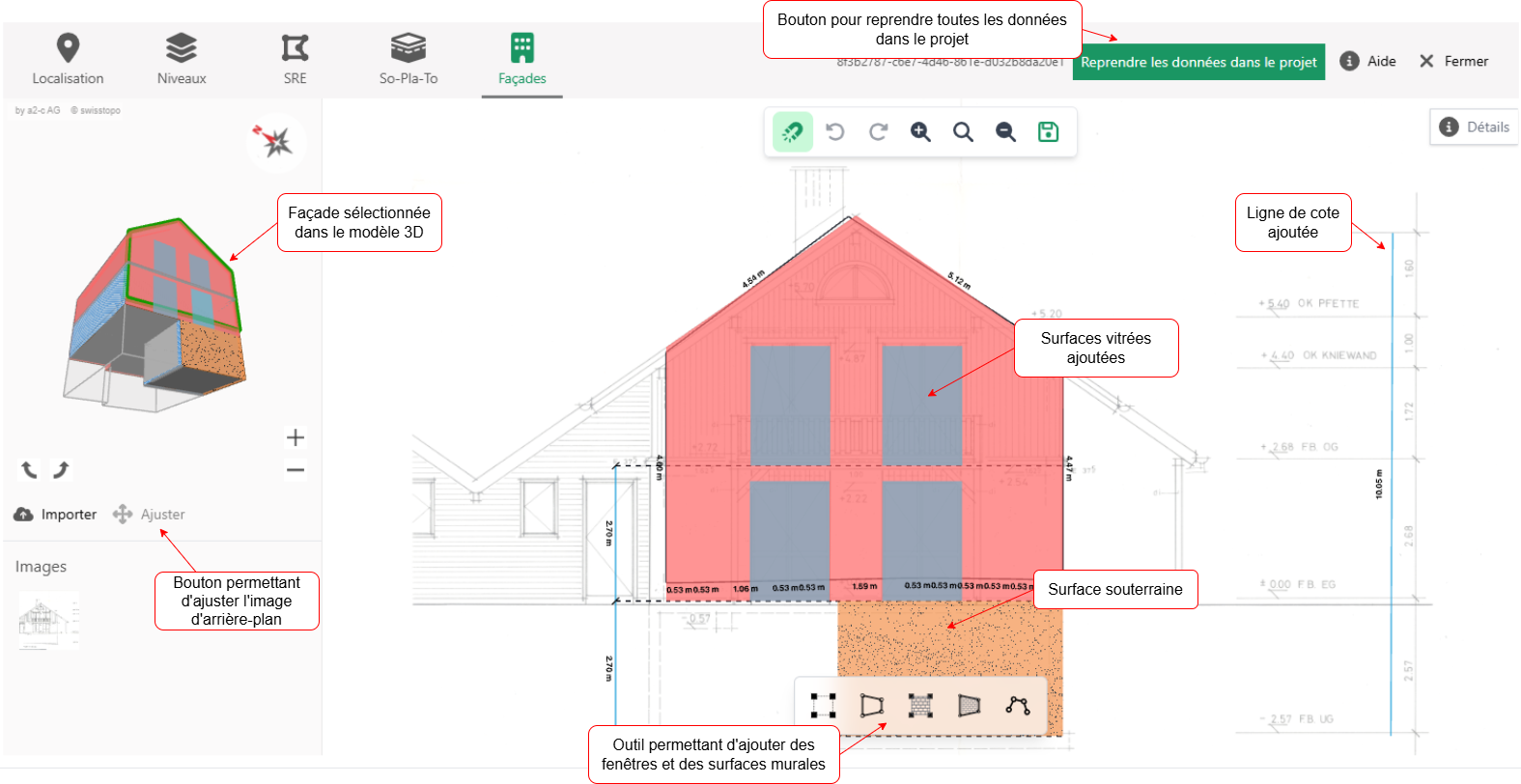Import a background image with Importer
Screen dimensions: 1521x784
[x=55, y=515]
